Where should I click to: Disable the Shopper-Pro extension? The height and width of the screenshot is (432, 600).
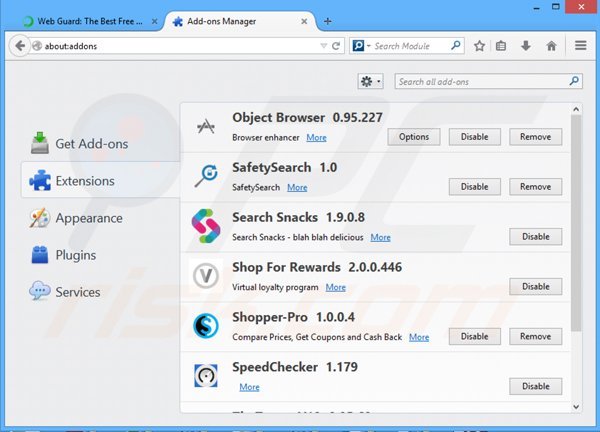(x=474, y=336)
